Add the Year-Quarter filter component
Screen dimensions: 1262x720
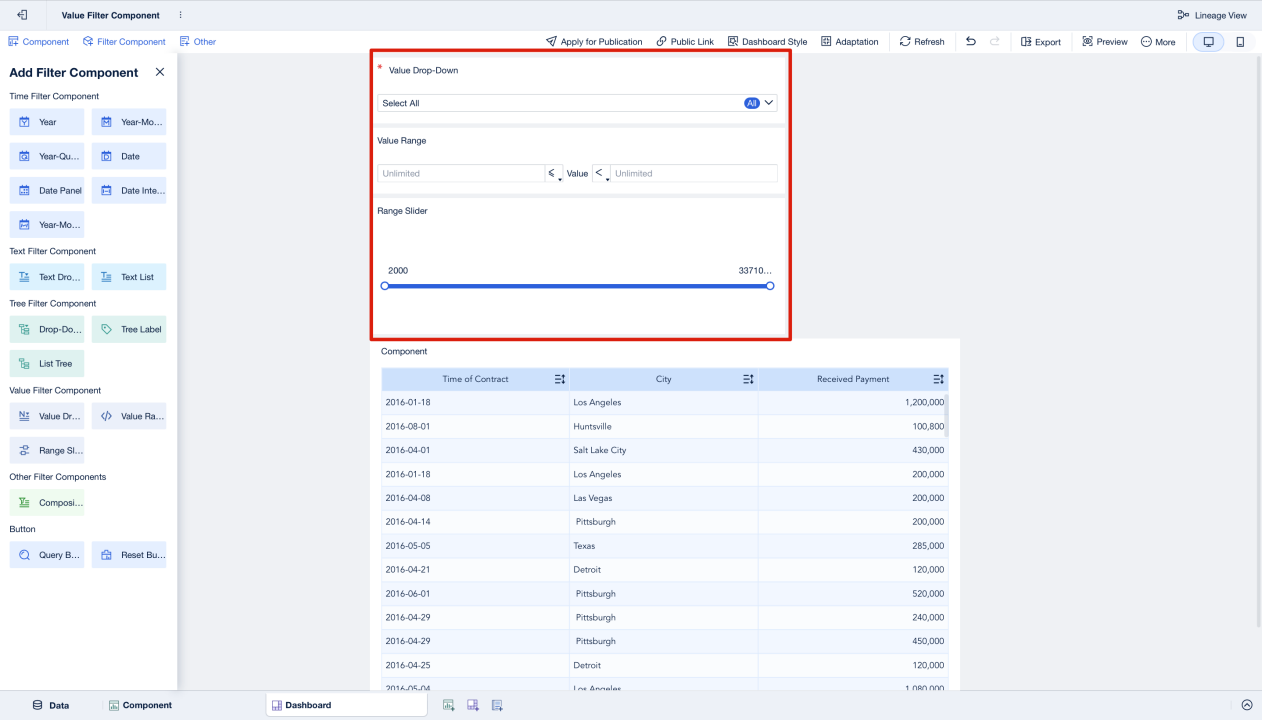(47, 156)
